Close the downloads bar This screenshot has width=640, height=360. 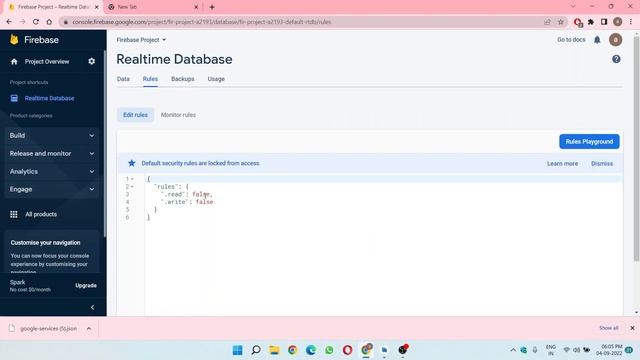632,328
